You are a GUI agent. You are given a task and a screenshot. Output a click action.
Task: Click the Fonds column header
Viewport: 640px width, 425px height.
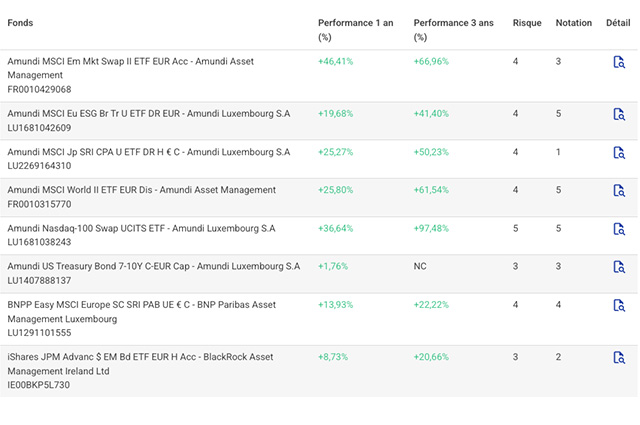click(20, 23)
